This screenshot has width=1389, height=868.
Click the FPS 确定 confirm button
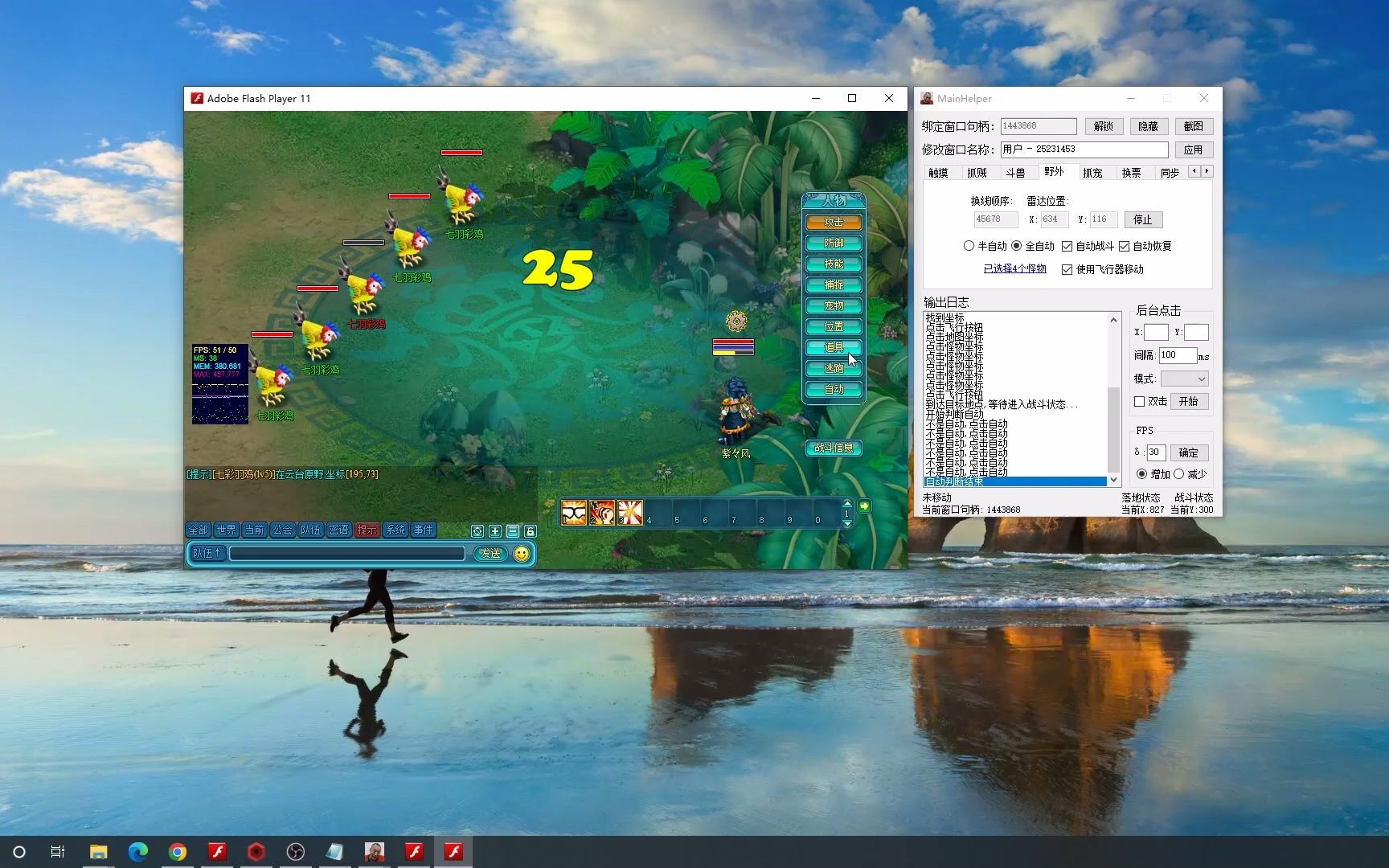click(x=1189, y=452)
